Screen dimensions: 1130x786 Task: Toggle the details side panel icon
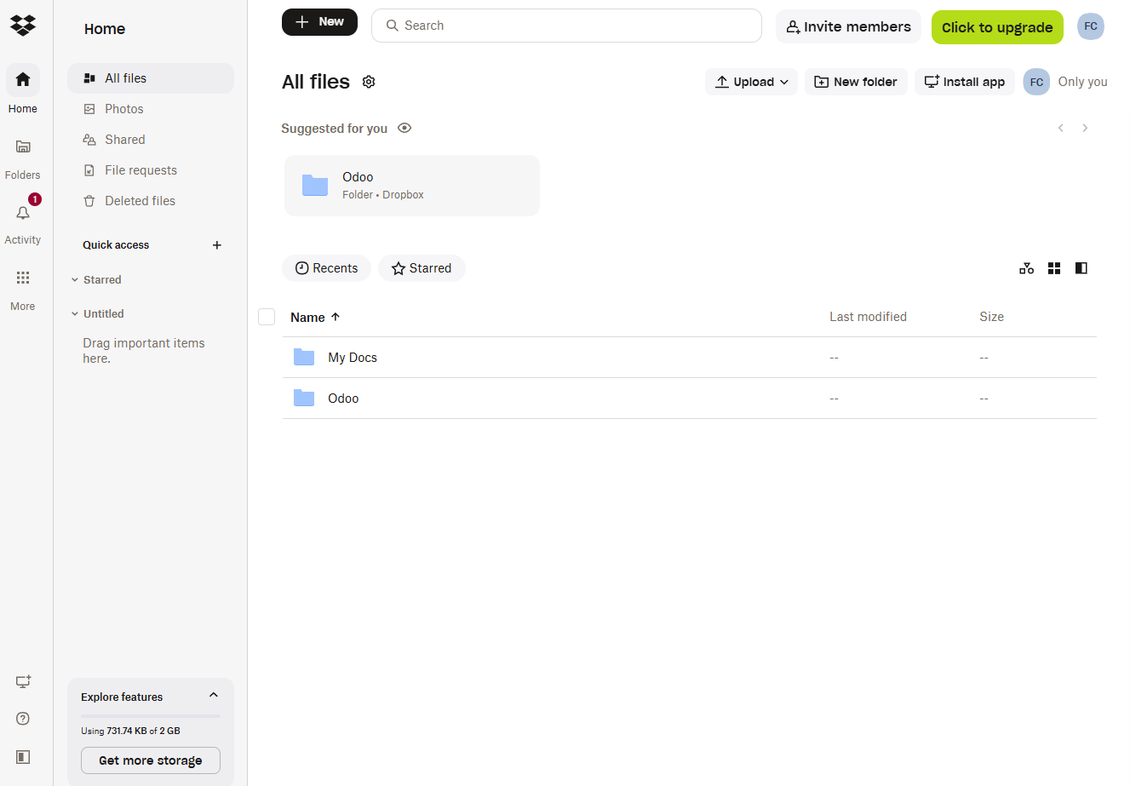[x=1081, y=268]
